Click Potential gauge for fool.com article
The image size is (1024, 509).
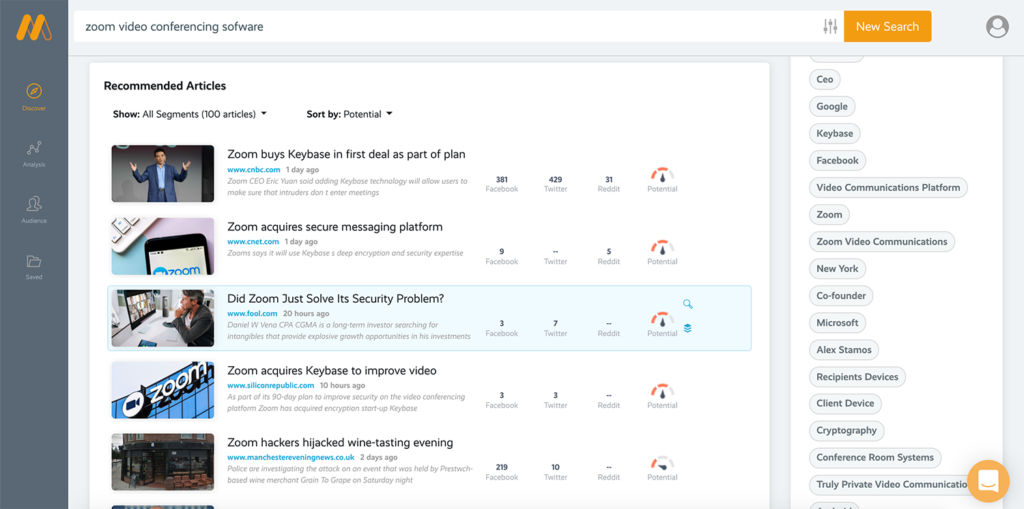tap(662, 319)
